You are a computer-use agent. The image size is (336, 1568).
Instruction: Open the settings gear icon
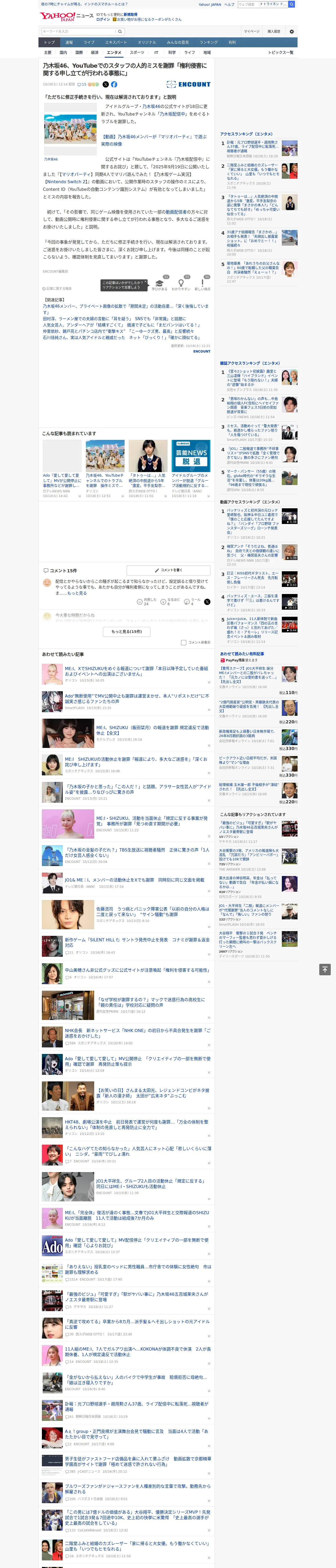(292, 31)
